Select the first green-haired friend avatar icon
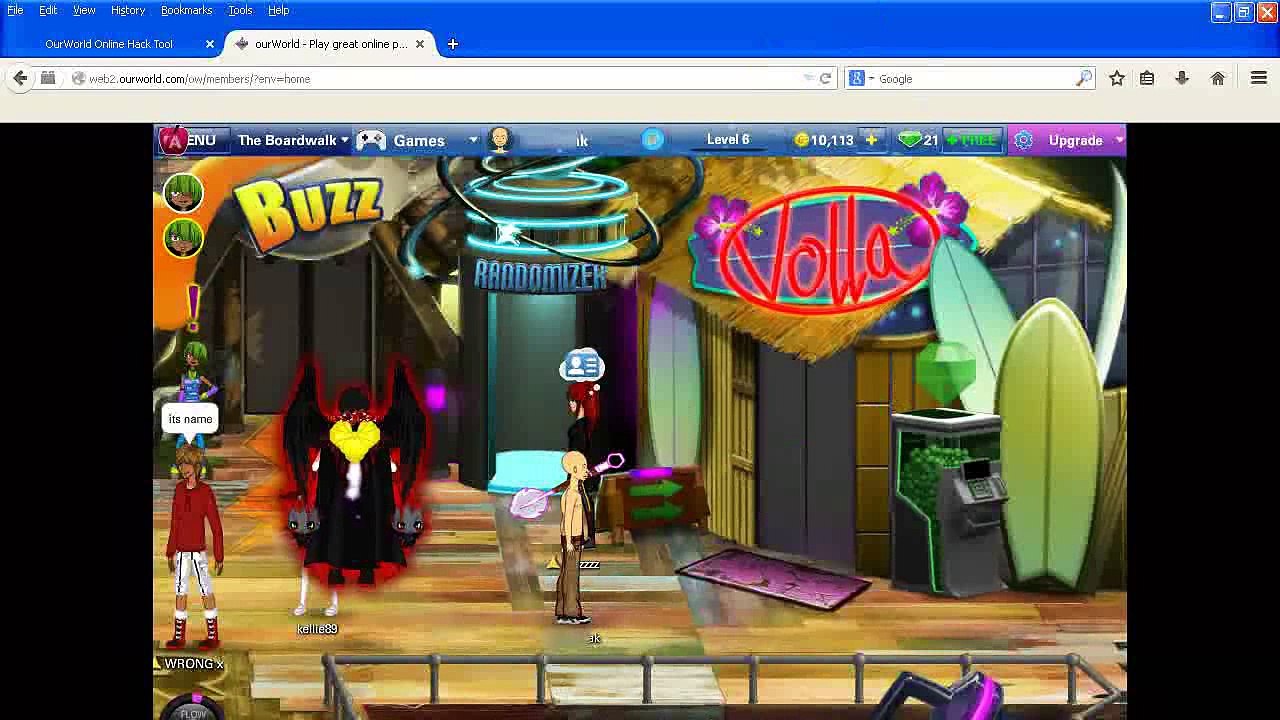The image size is (1280, 720). tap(183, 193)
